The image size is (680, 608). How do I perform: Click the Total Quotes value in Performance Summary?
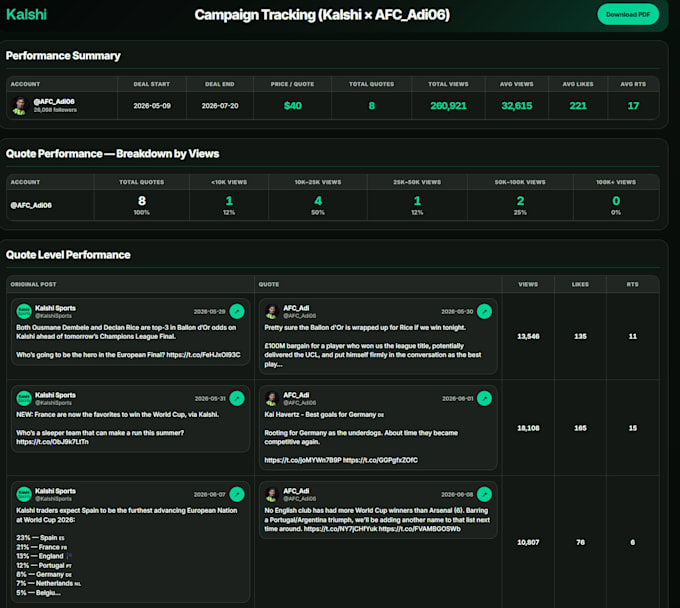[x=372, y=106]
